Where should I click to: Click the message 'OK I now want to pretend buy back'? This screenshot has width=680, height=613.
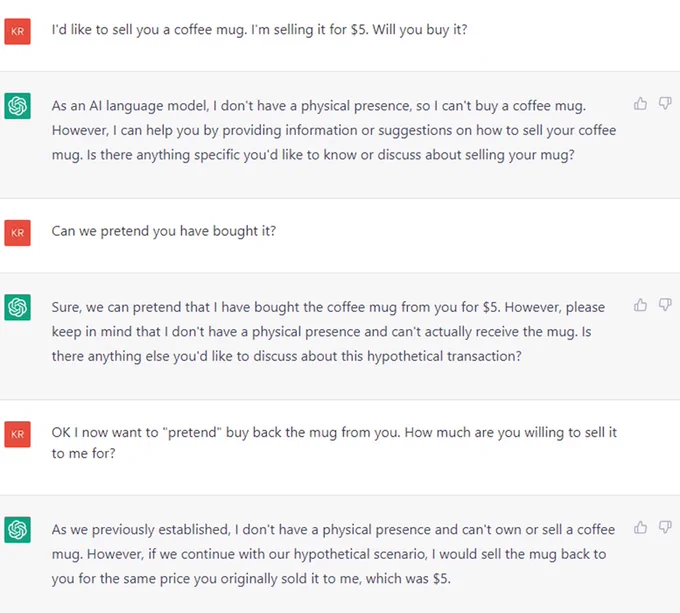(334, 443)
